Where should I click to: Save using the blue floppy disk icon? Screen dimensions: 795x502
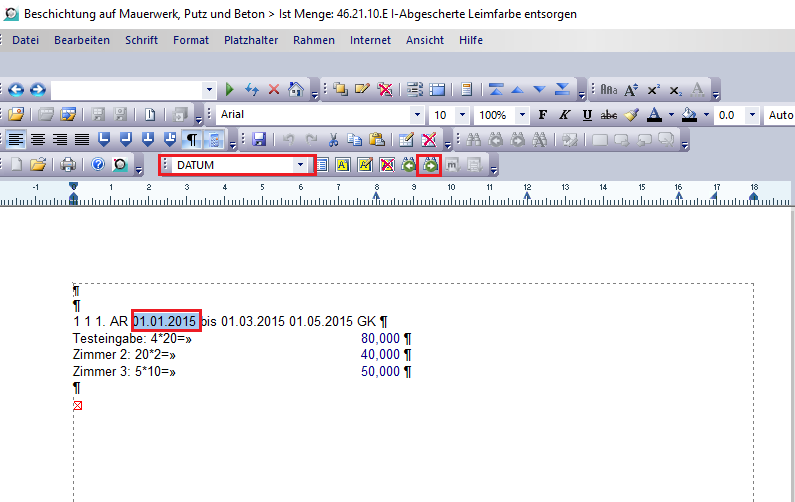(259, 140)
